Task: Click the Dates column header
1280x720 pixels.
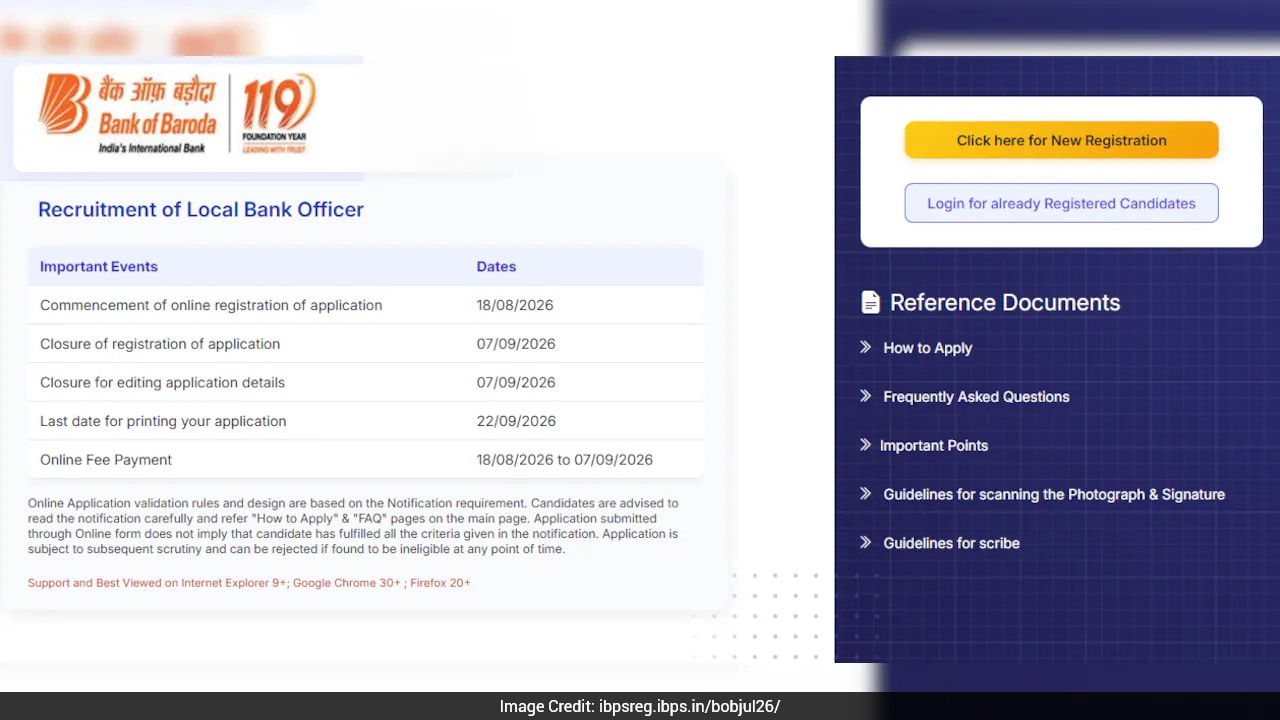Action: click(496, 266)
